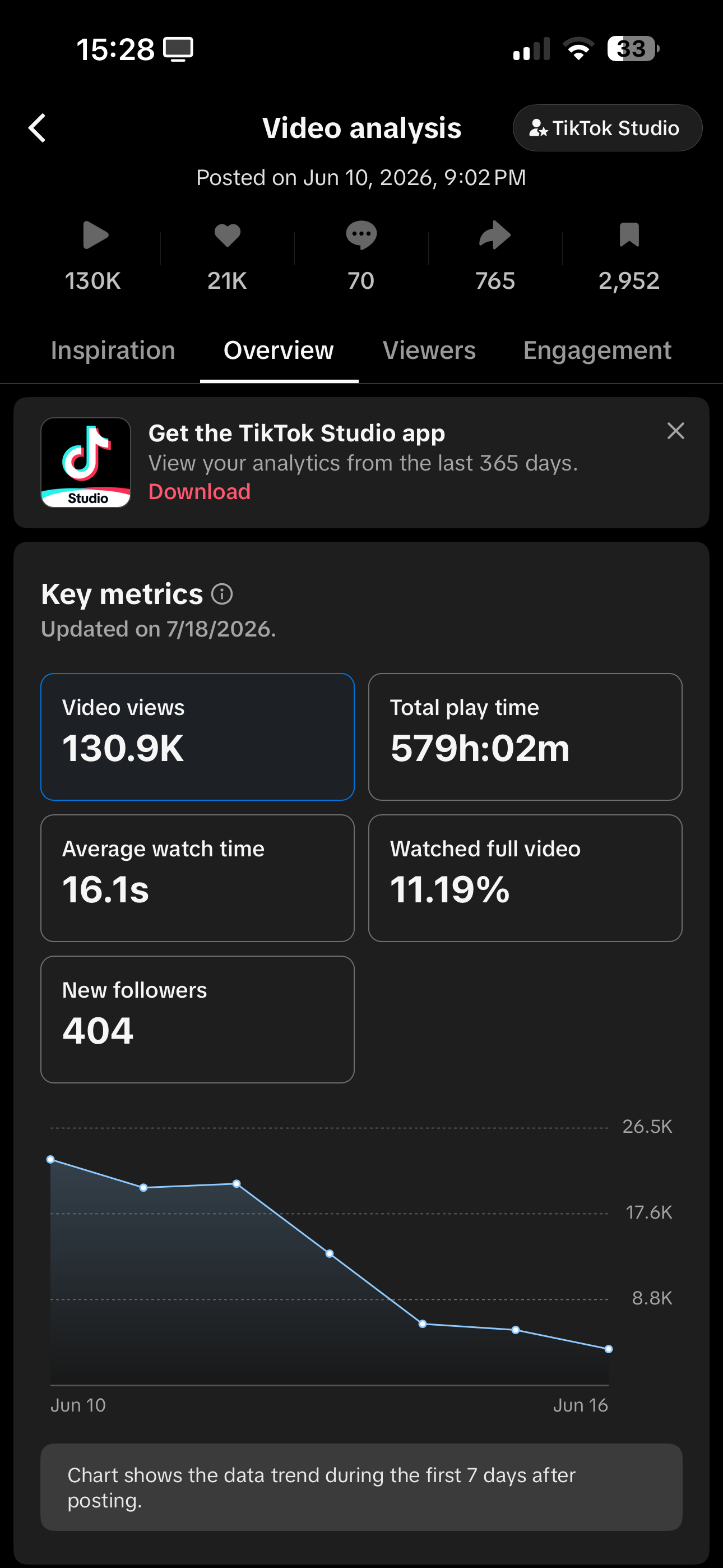Tap the play count icon
723x1568 pixels.
[95, 235]
